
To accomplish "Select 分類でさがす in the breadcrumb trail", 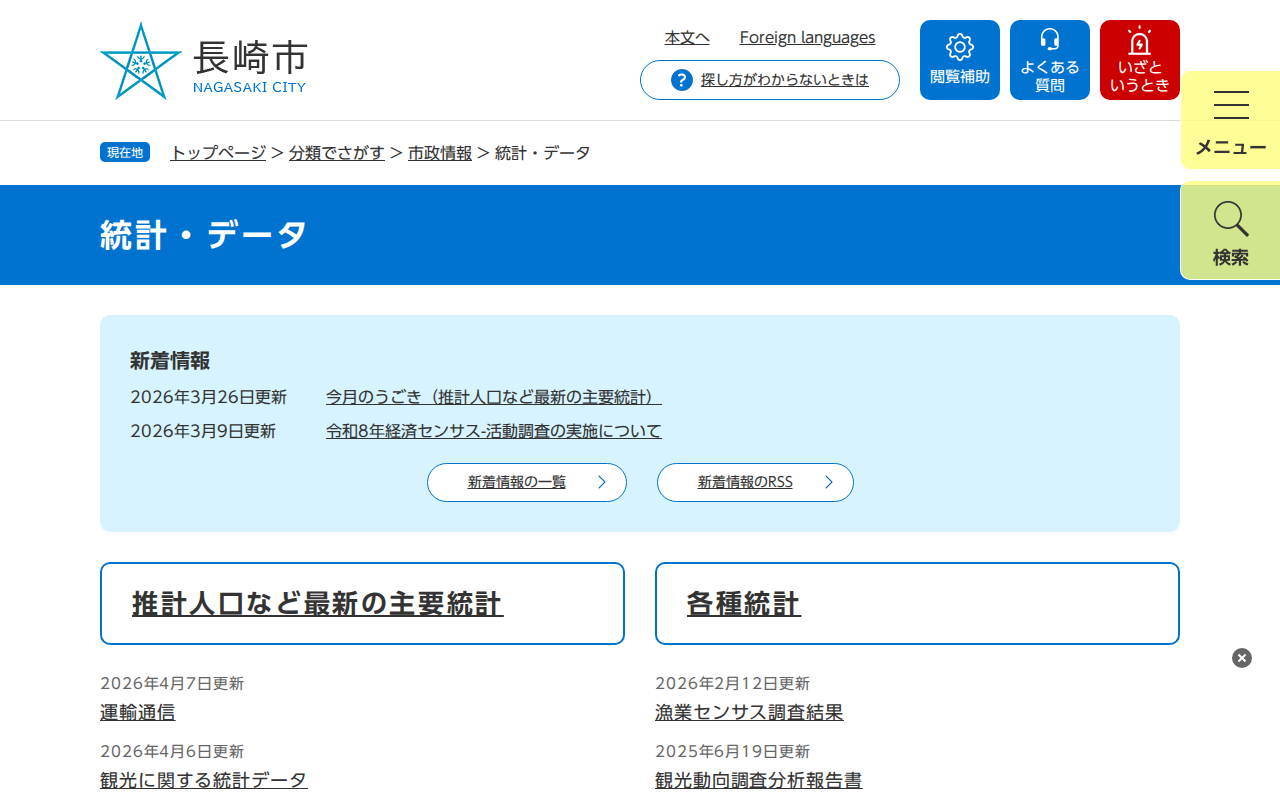I will (x=337, y=153).
